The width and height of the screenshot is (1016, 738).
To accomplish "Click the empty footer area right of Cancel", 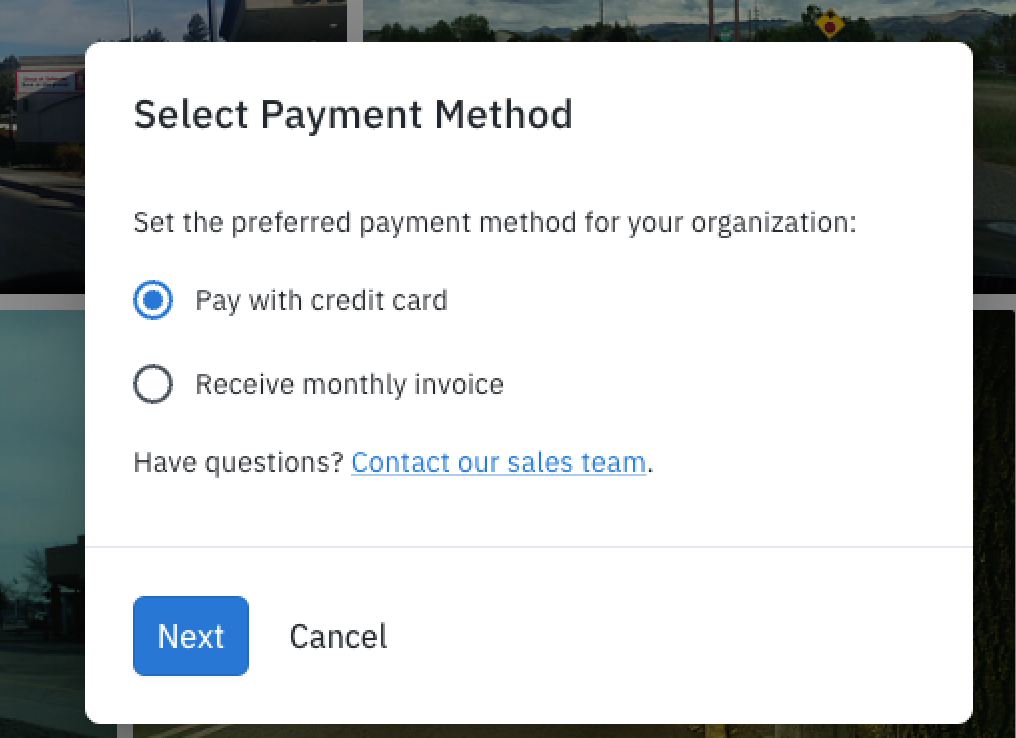I will [x=680, y=636].
